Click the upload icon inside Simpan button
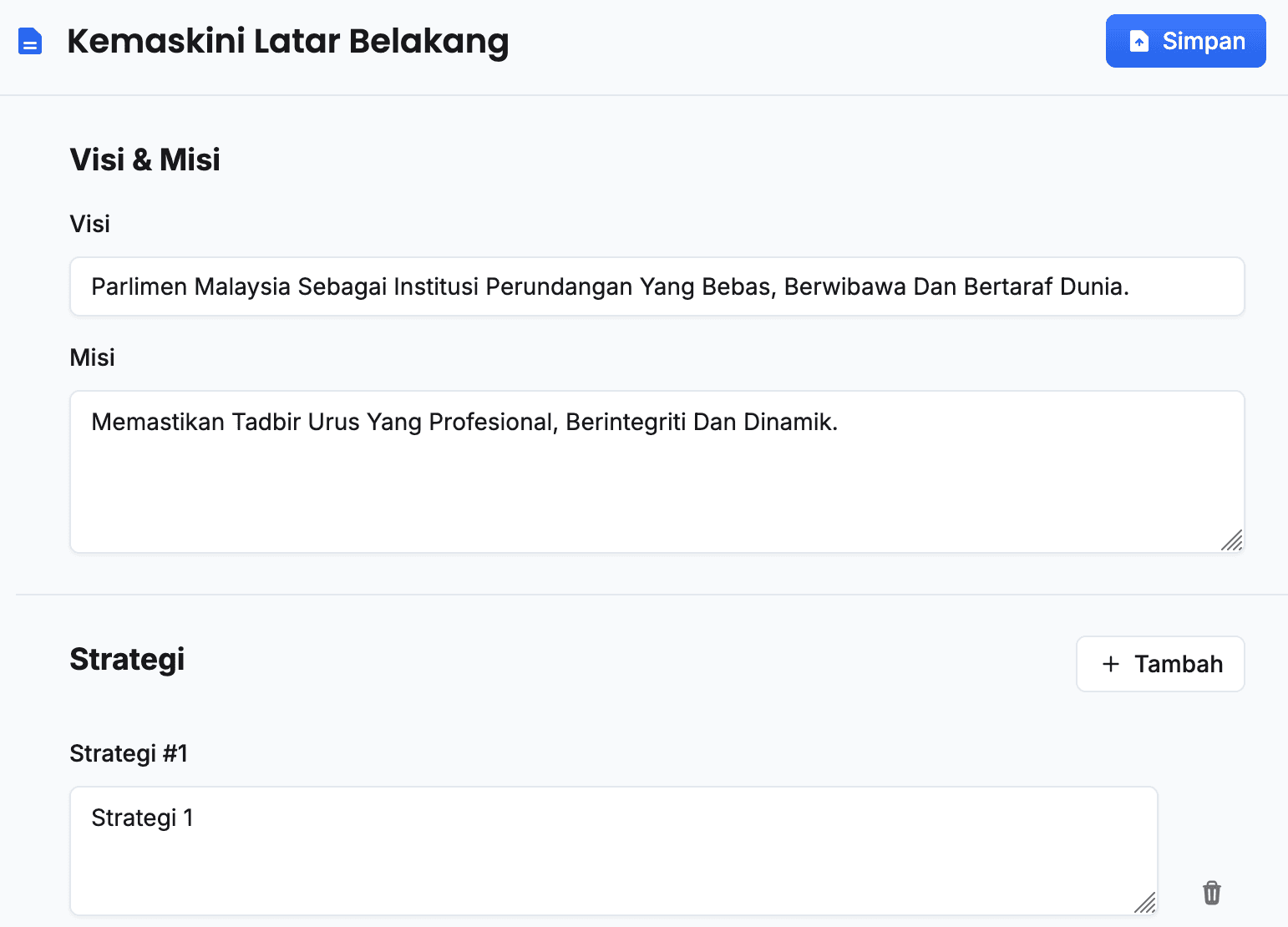Viewport: 1288px width, 927px height. tap(1139, 41)
